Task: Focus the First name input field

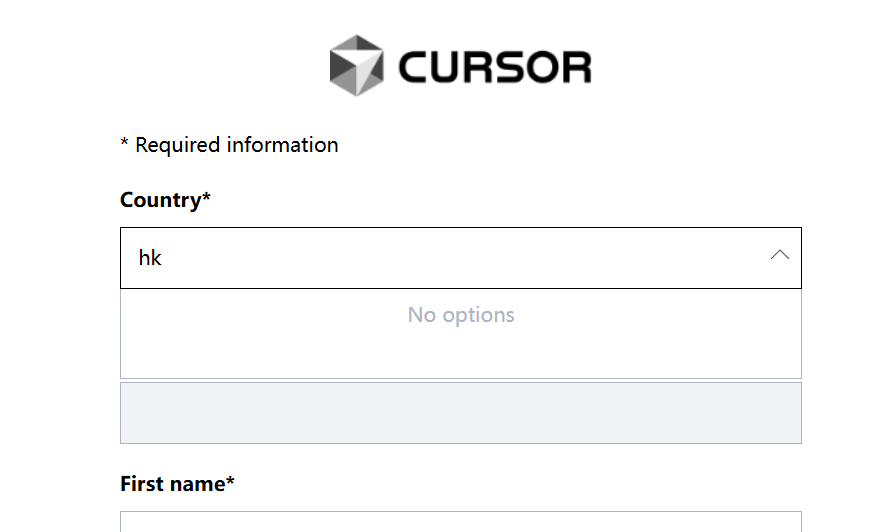Action: [460, 522]
